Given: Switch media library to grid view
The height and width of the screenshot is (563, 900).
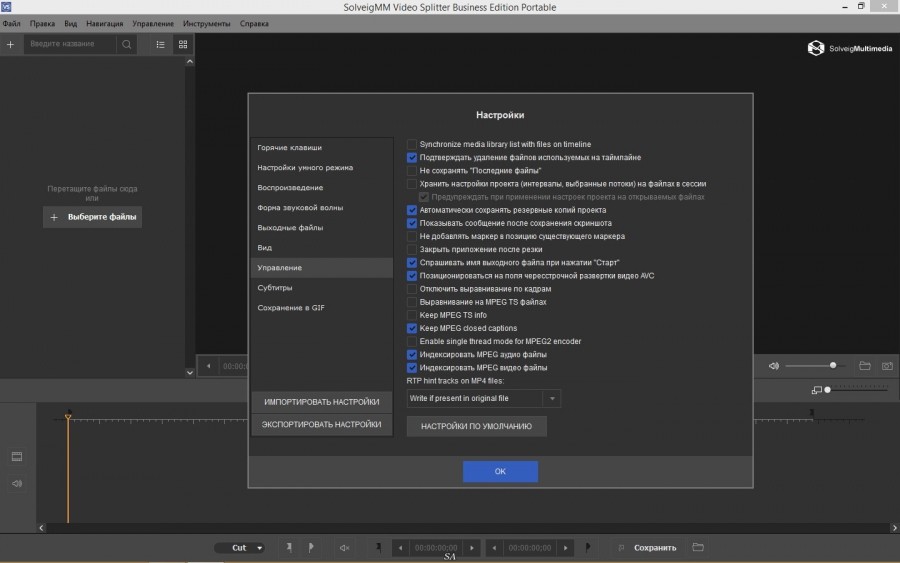Looking at the screenshot, I should [x=183, y=44].
